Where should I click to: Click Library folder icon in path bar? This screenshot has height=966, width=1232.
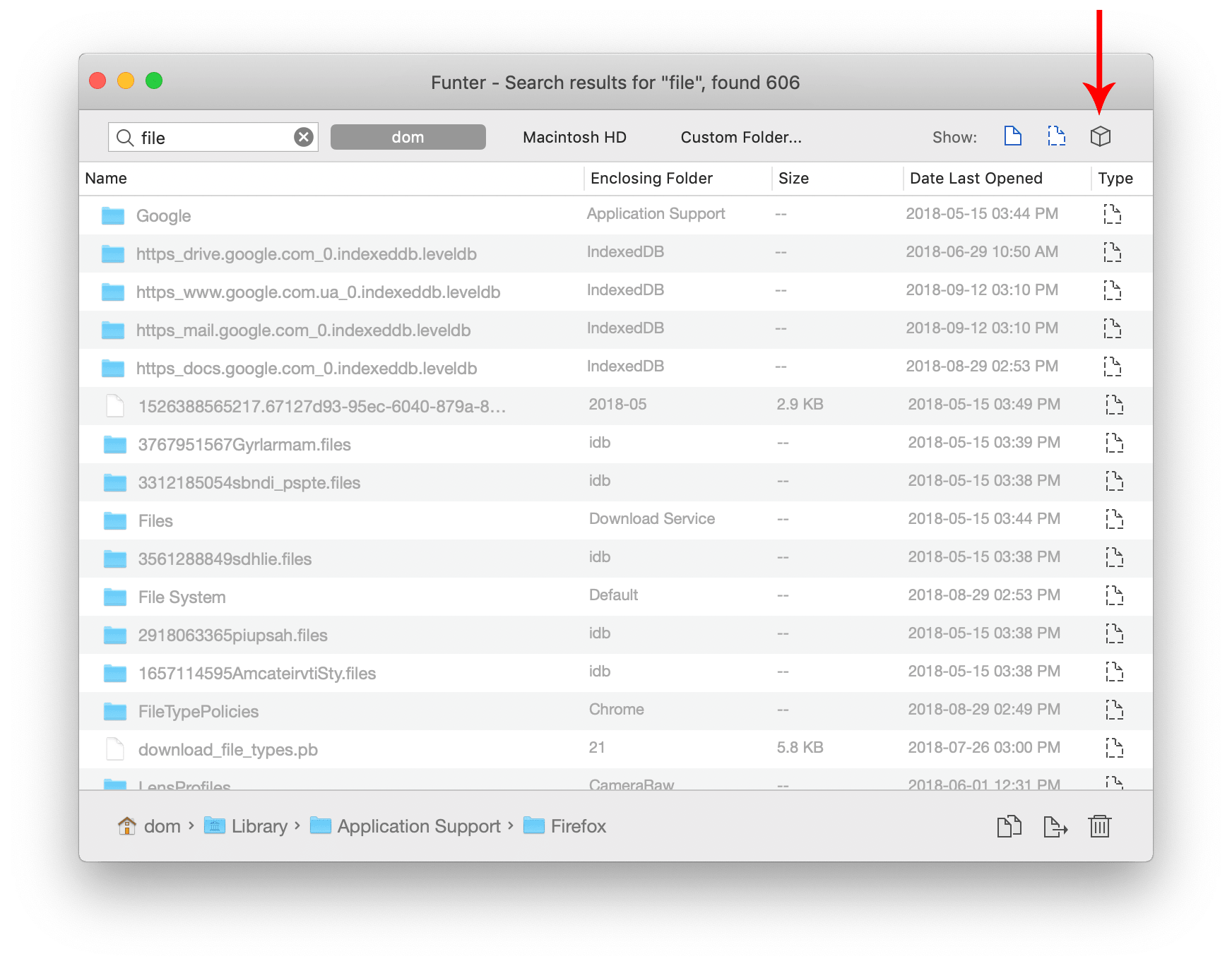(215, 825)
